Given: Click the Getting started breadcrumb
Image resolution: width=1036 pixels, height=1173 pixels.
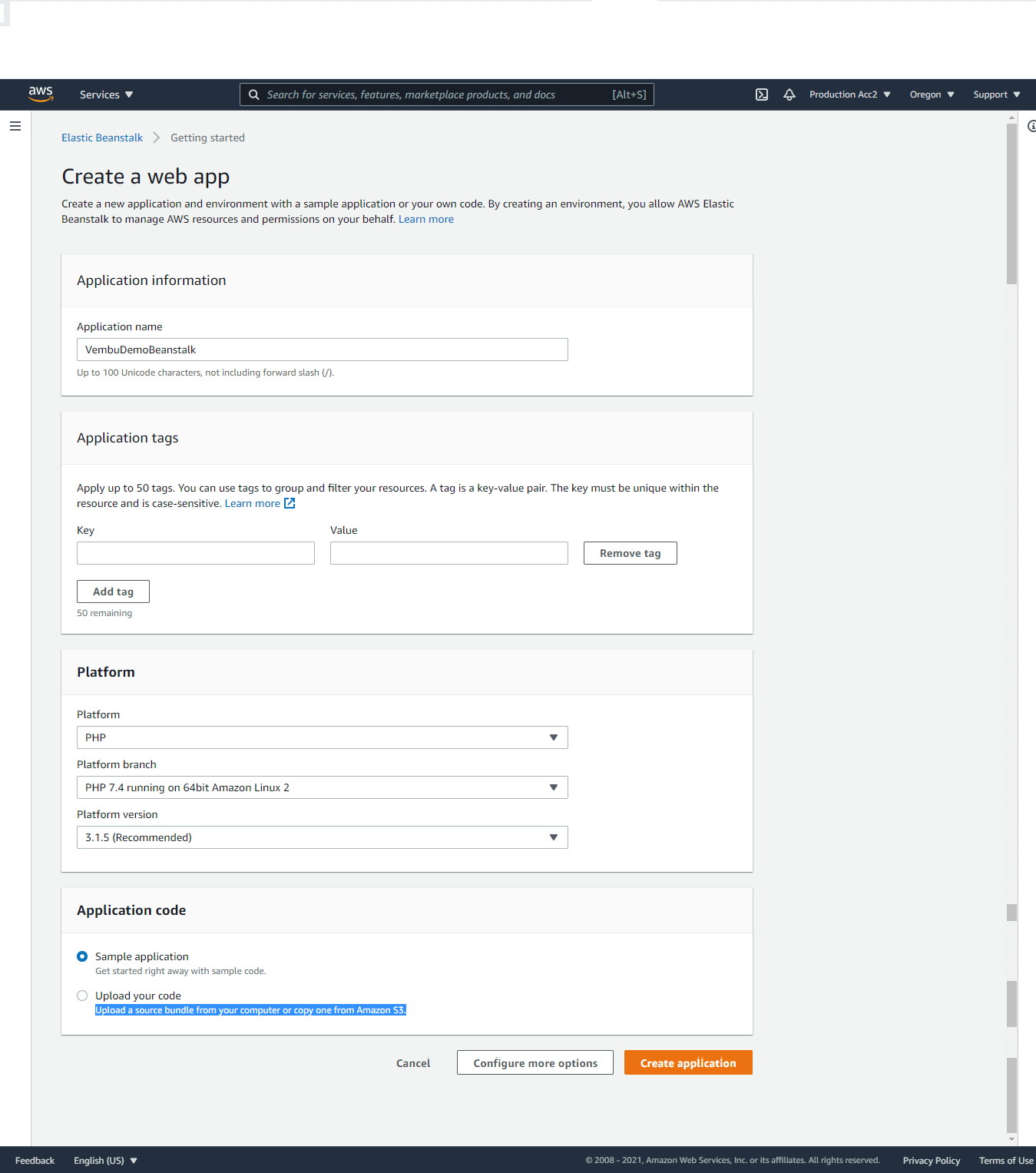Looking at the screenshot, I should coord(207,138).
